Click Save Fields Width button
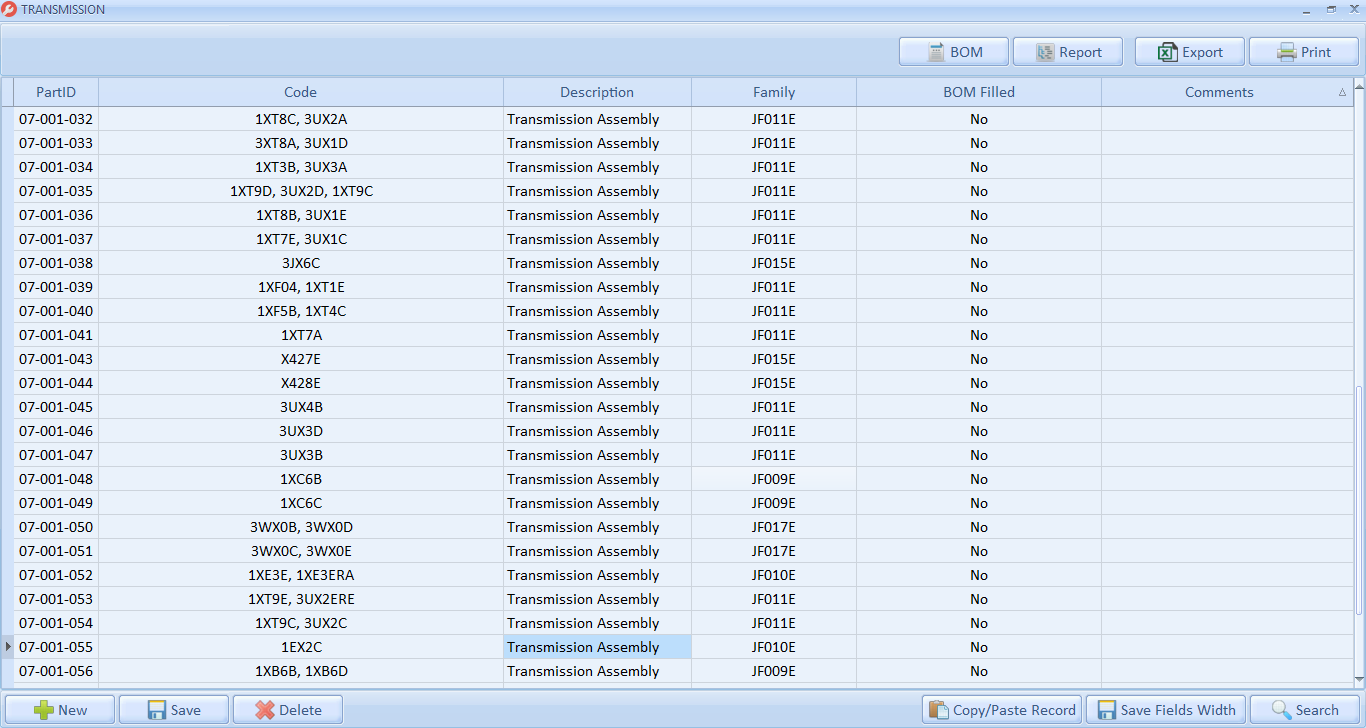This screenshot has width=1366, height=728. 1166,710
